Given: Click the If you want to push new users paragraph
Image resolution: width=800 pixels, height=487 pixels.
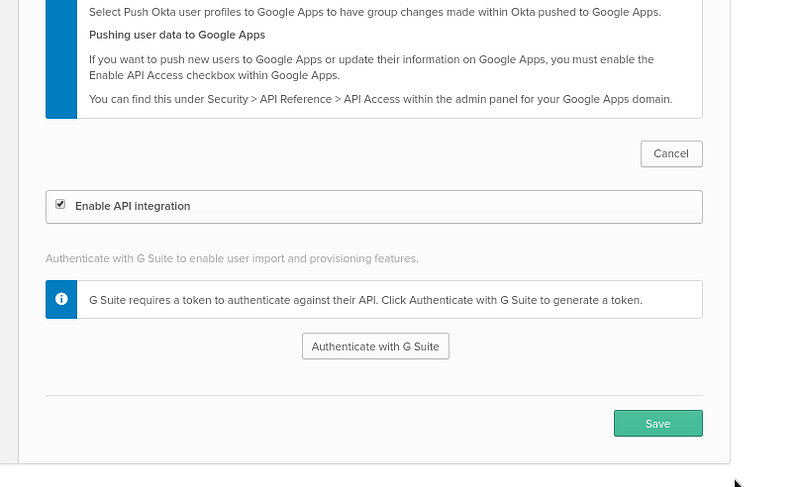Looking at the screenshot, I should [371, 67].
